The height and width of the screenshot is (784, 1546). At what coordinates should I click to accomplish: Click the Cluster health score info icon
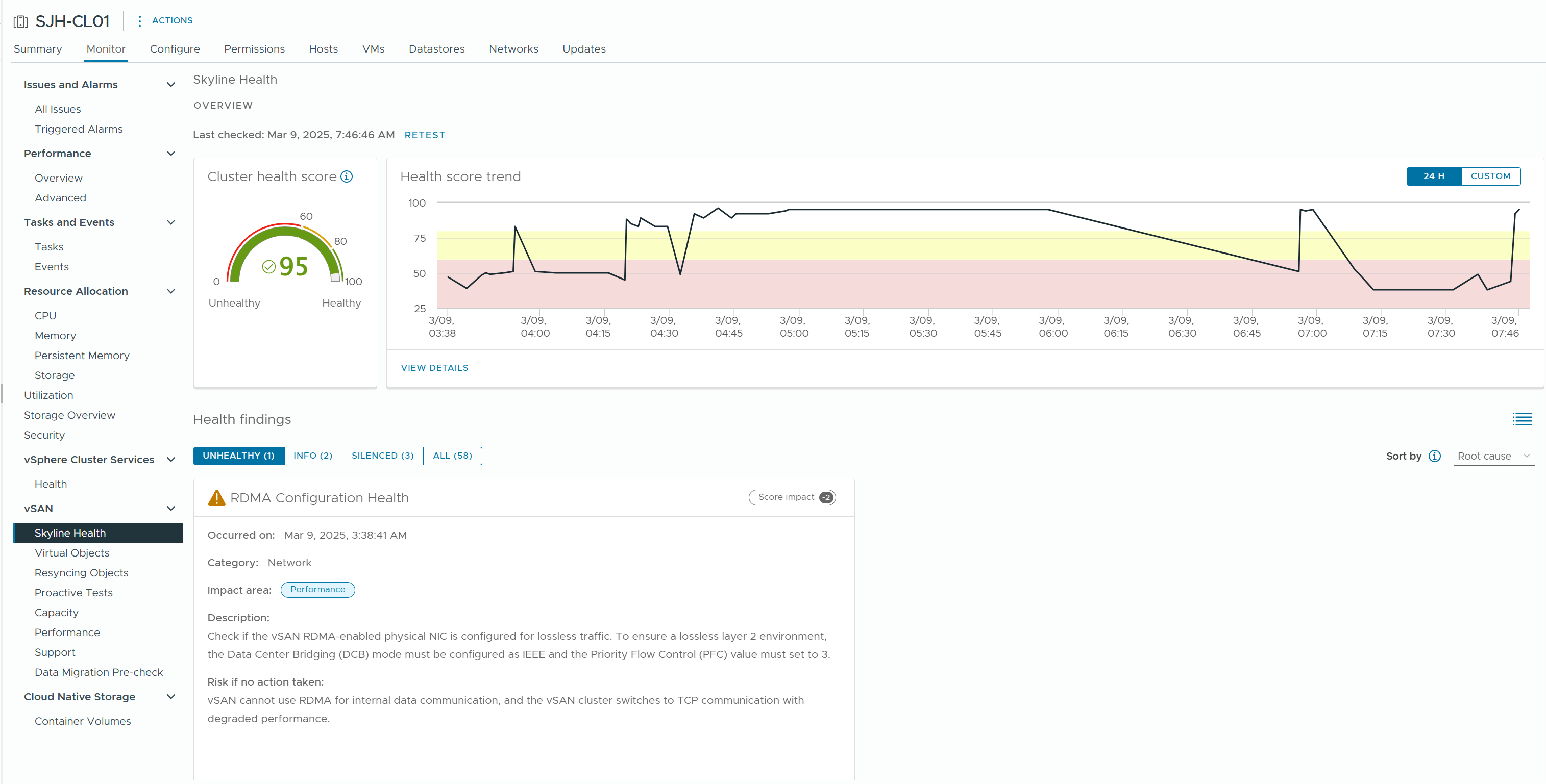(x=346, y=176)
